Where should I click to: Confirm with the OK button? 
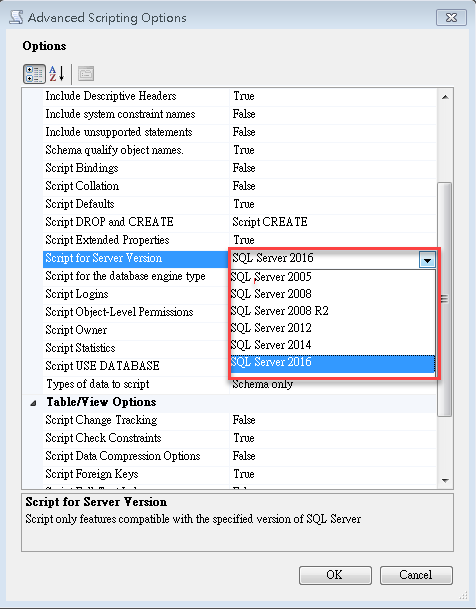tap(335, 575)
